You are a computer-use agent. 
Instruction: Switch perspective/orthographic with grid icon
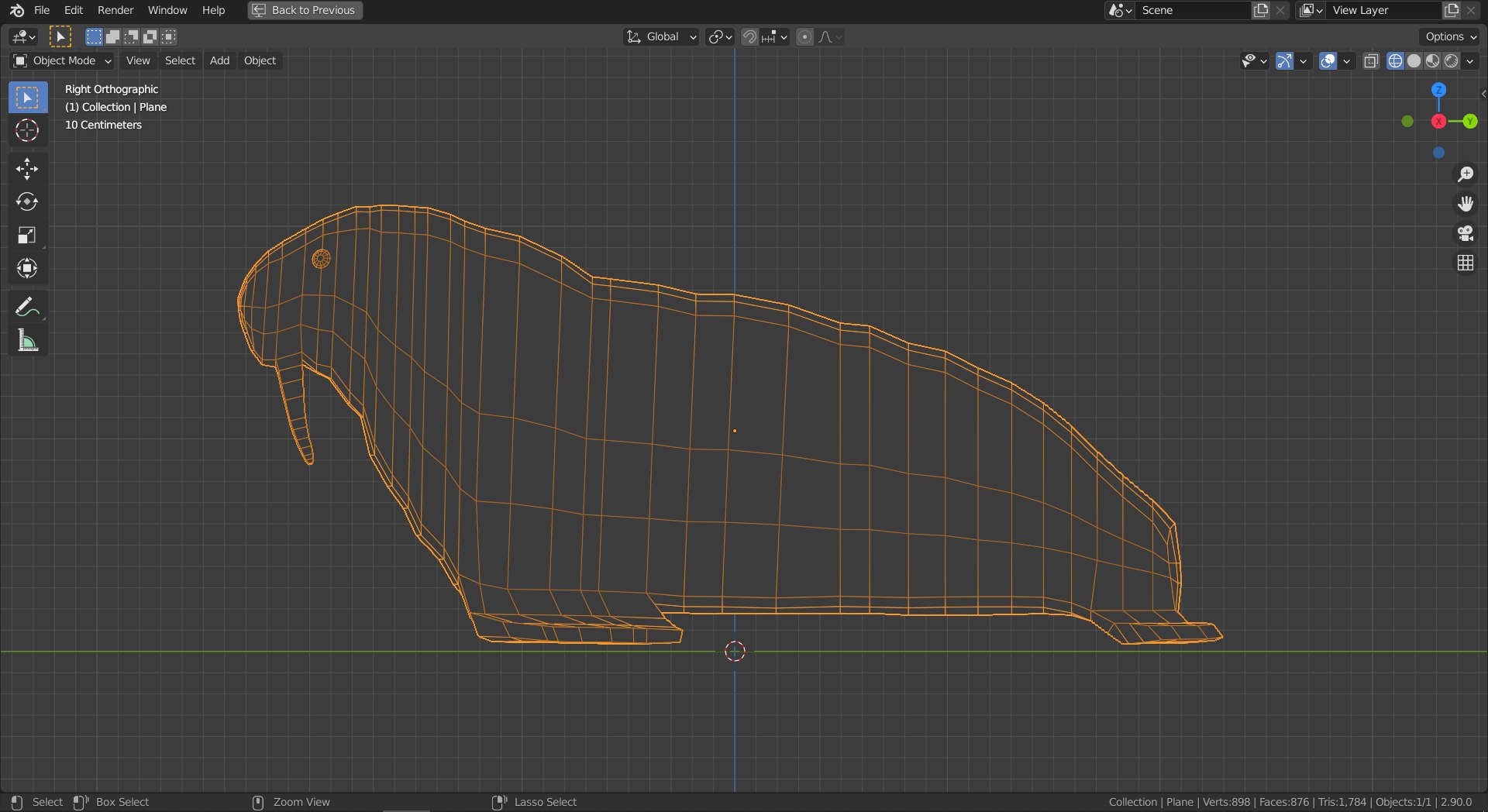click(1465, 263)
